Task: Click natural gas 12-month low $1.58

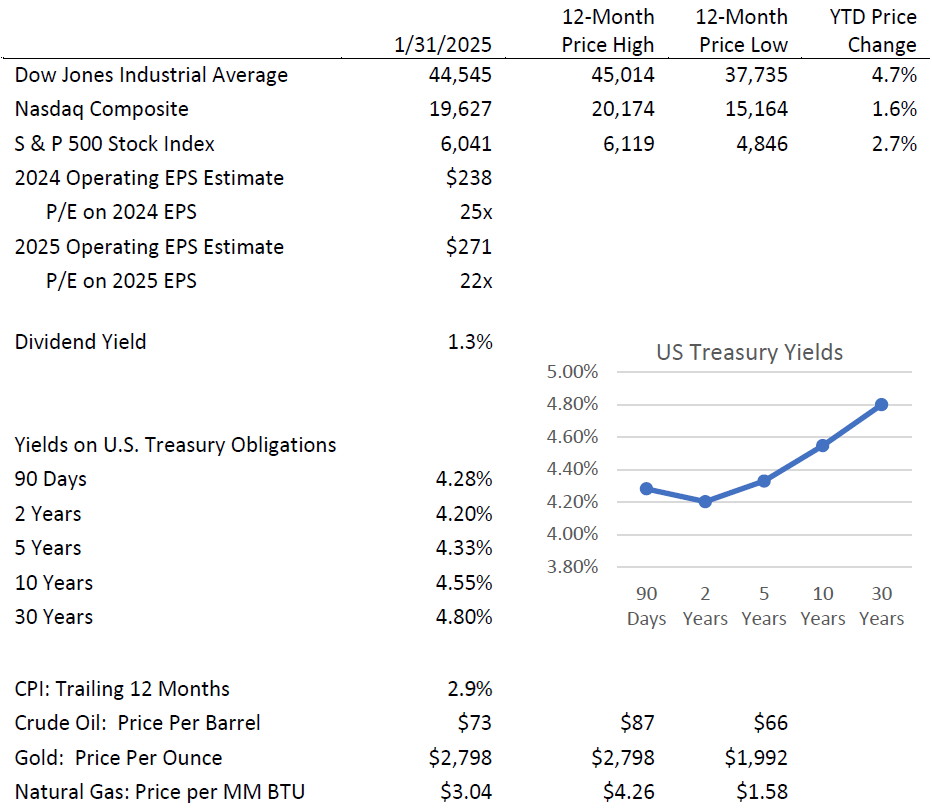Action: (x=762, y=792)
